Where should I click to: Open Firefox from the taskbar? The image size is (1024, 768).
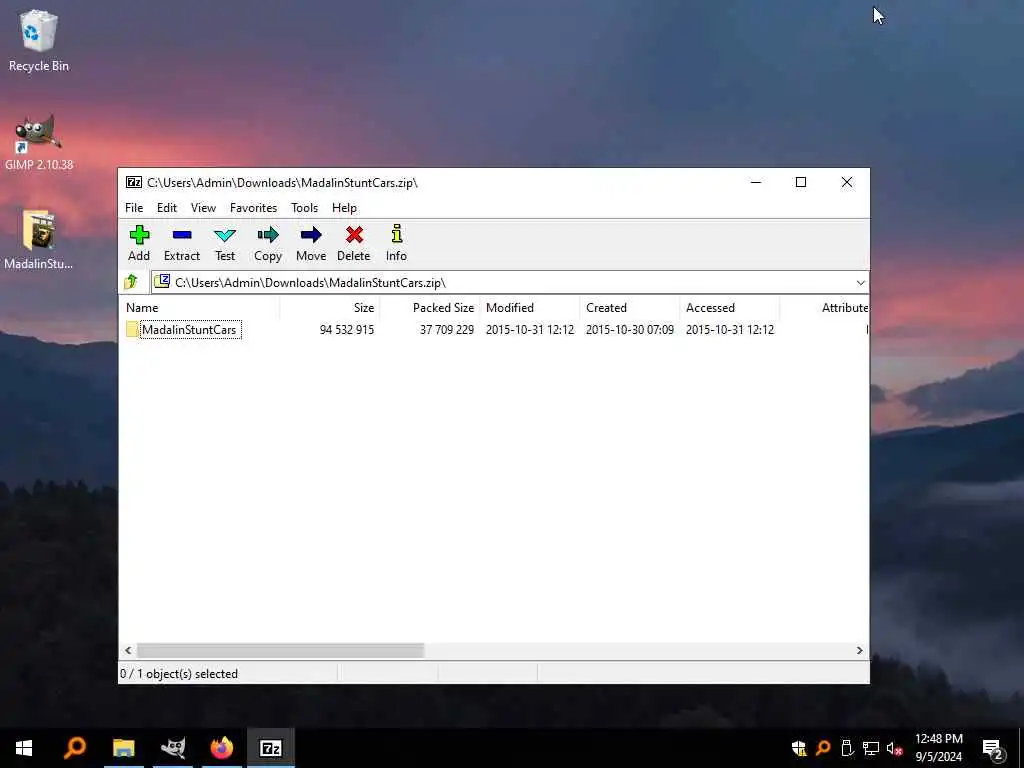221,748
